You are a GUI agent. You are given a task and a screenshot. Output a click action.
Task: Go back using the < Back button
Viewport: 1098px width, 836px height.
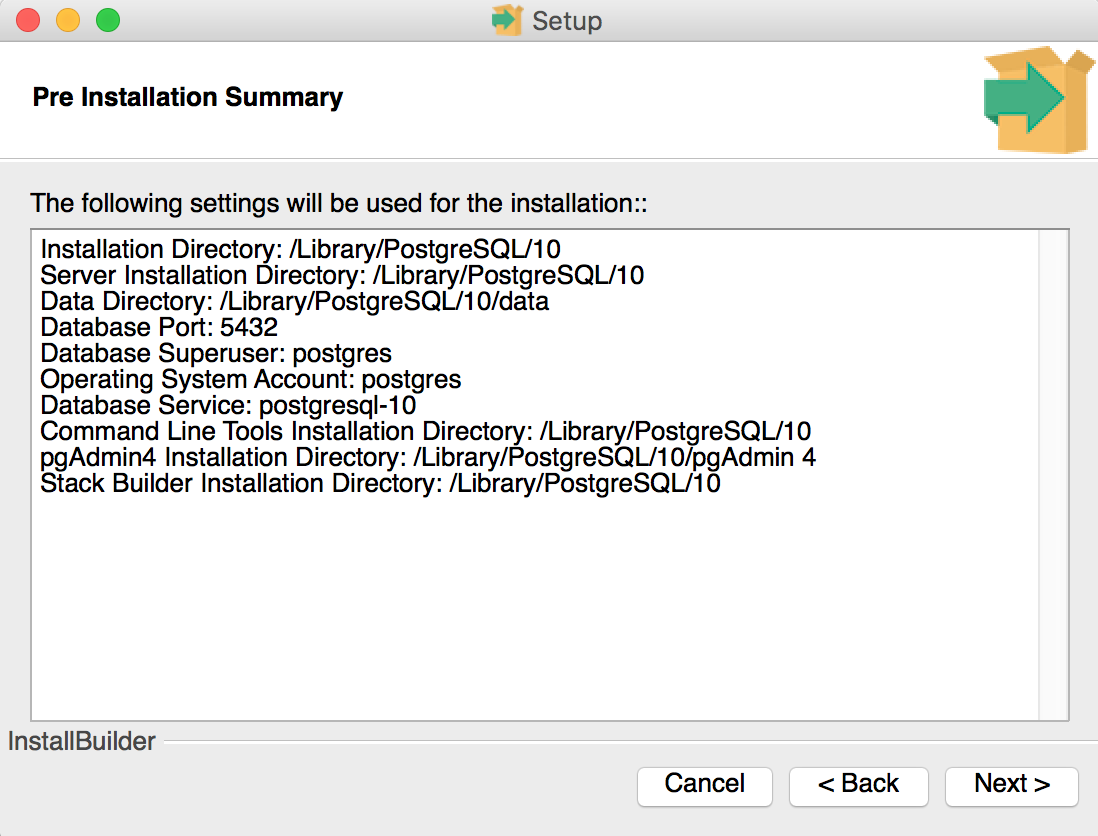point(858,785)
